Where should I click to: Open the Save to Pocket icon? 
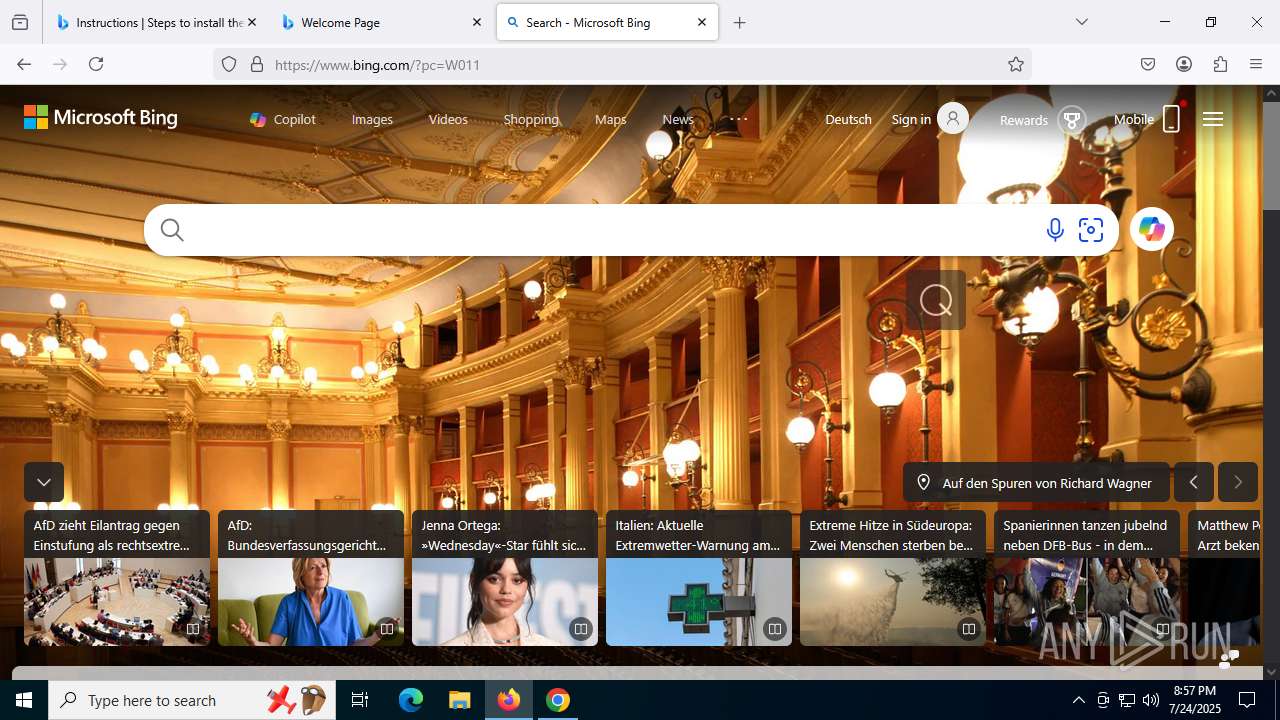1148,64
